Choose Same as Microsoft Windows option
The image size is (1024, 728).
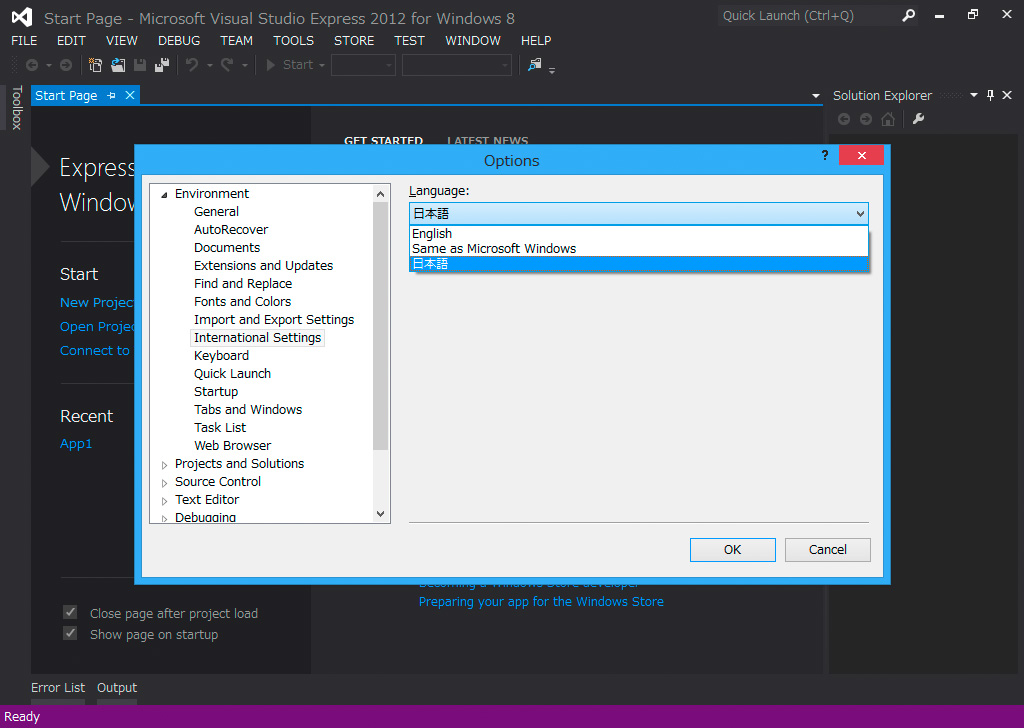tap(639, 249)
